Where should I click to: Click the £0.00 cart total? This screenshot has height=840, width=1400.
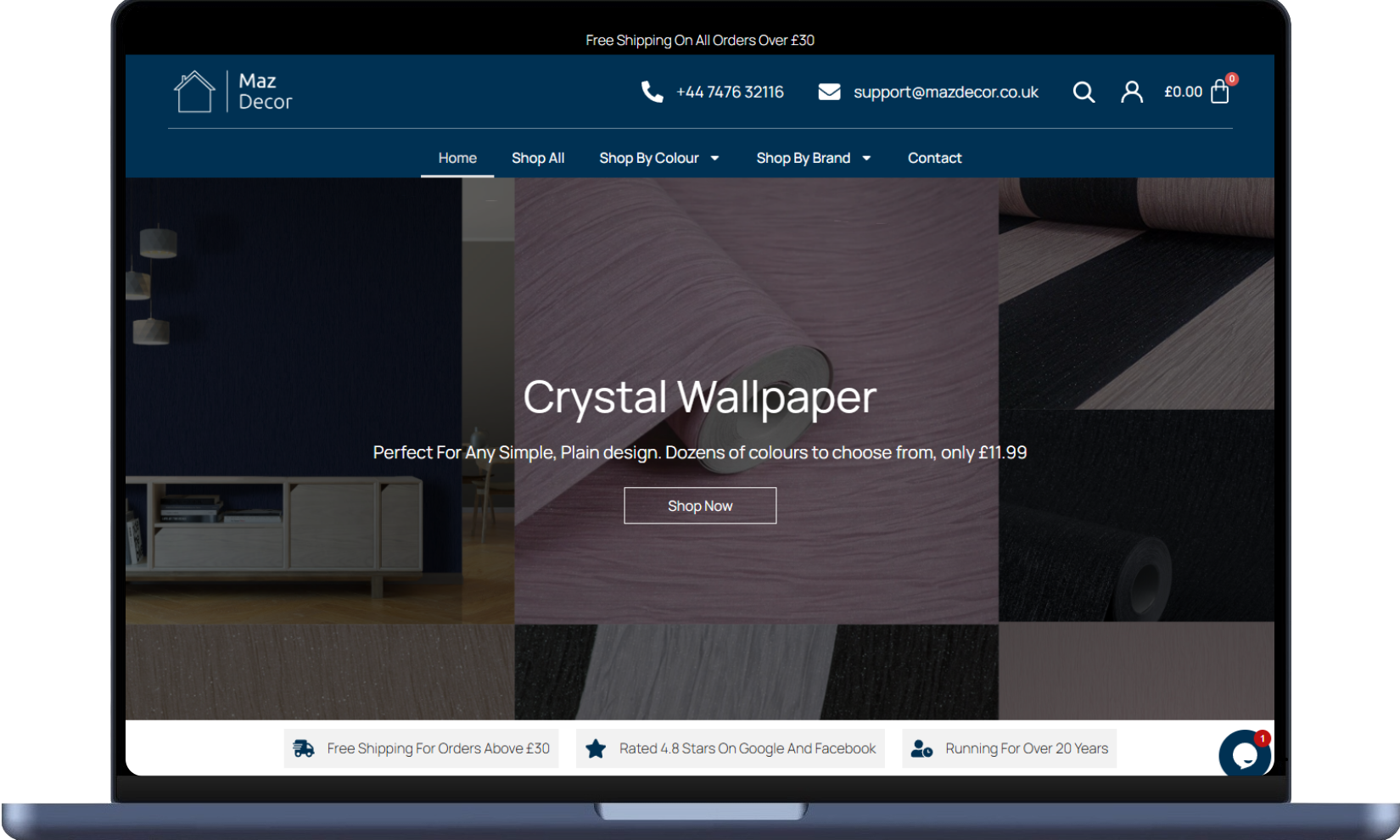1183,92
